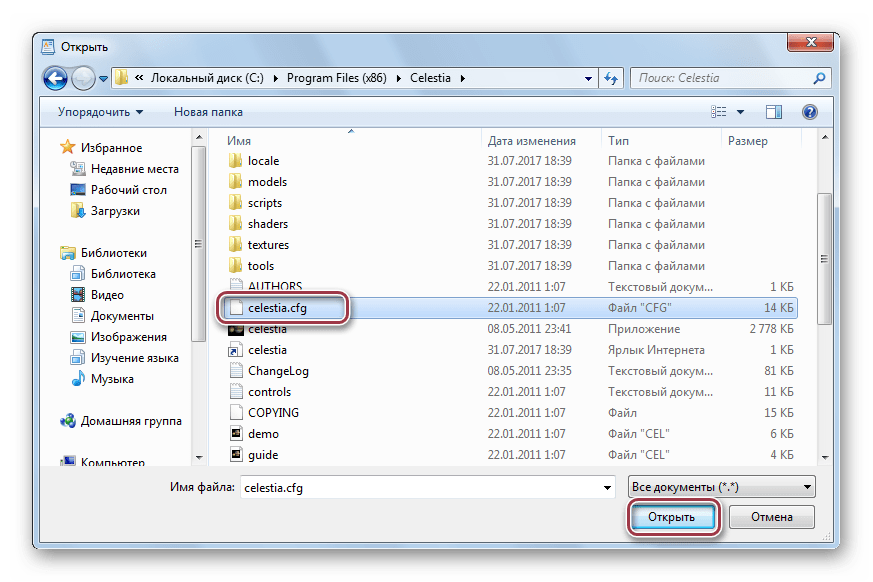Toggle the preview pane icon

(x=773, y=112)
